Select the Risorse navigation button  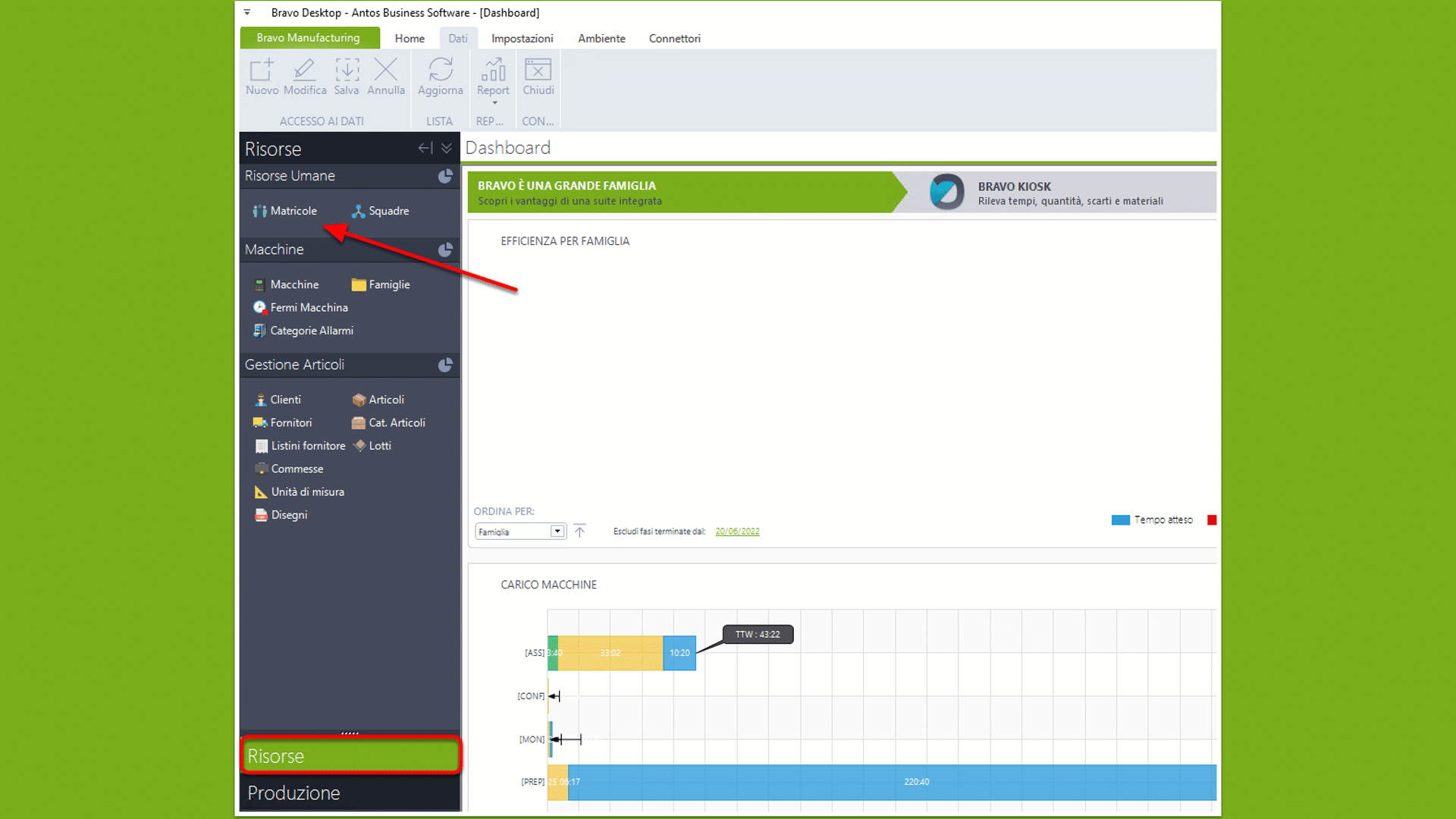point(350,756)
